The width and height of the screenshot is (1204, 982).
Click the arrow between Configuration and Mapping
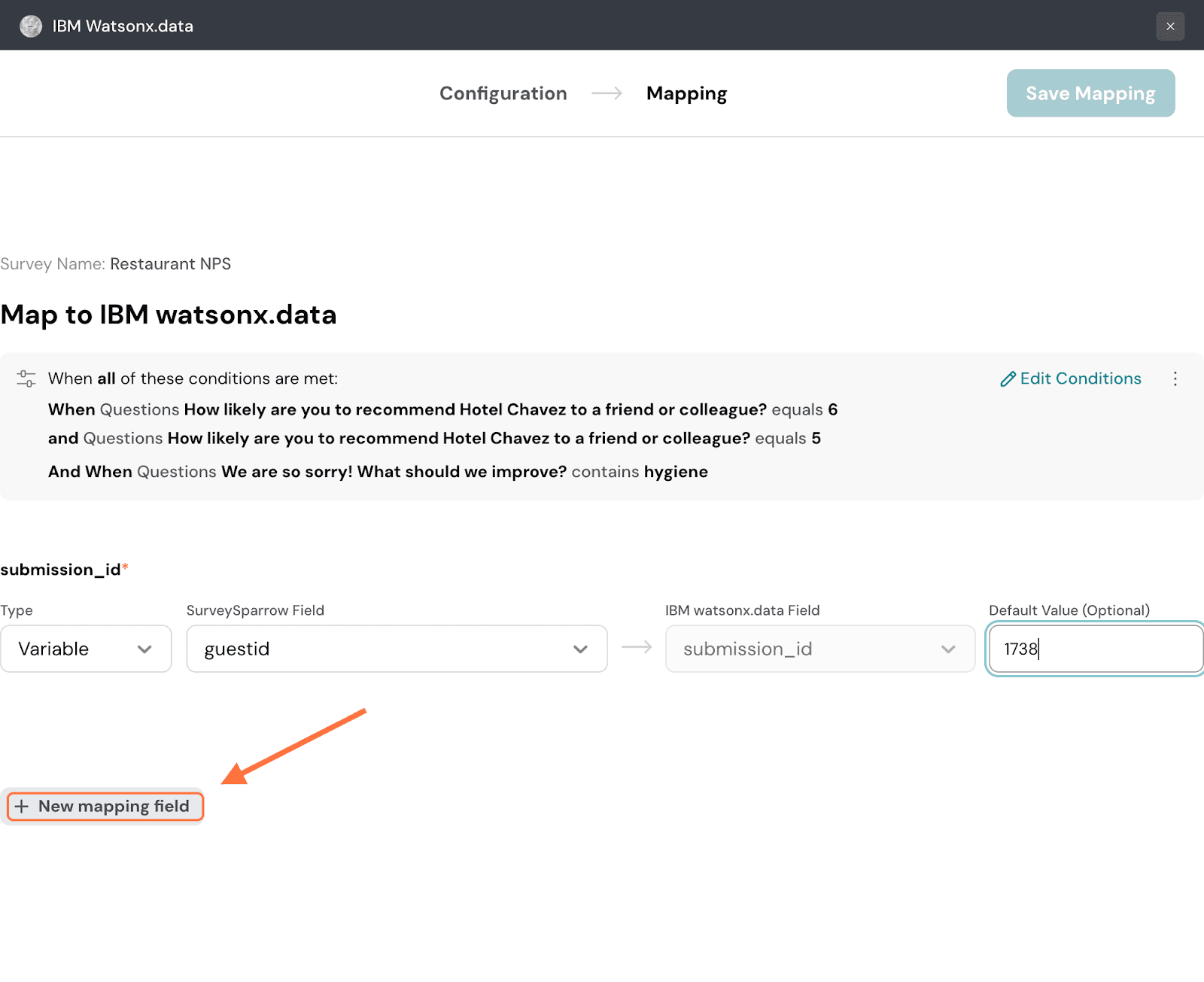[607, 93]
